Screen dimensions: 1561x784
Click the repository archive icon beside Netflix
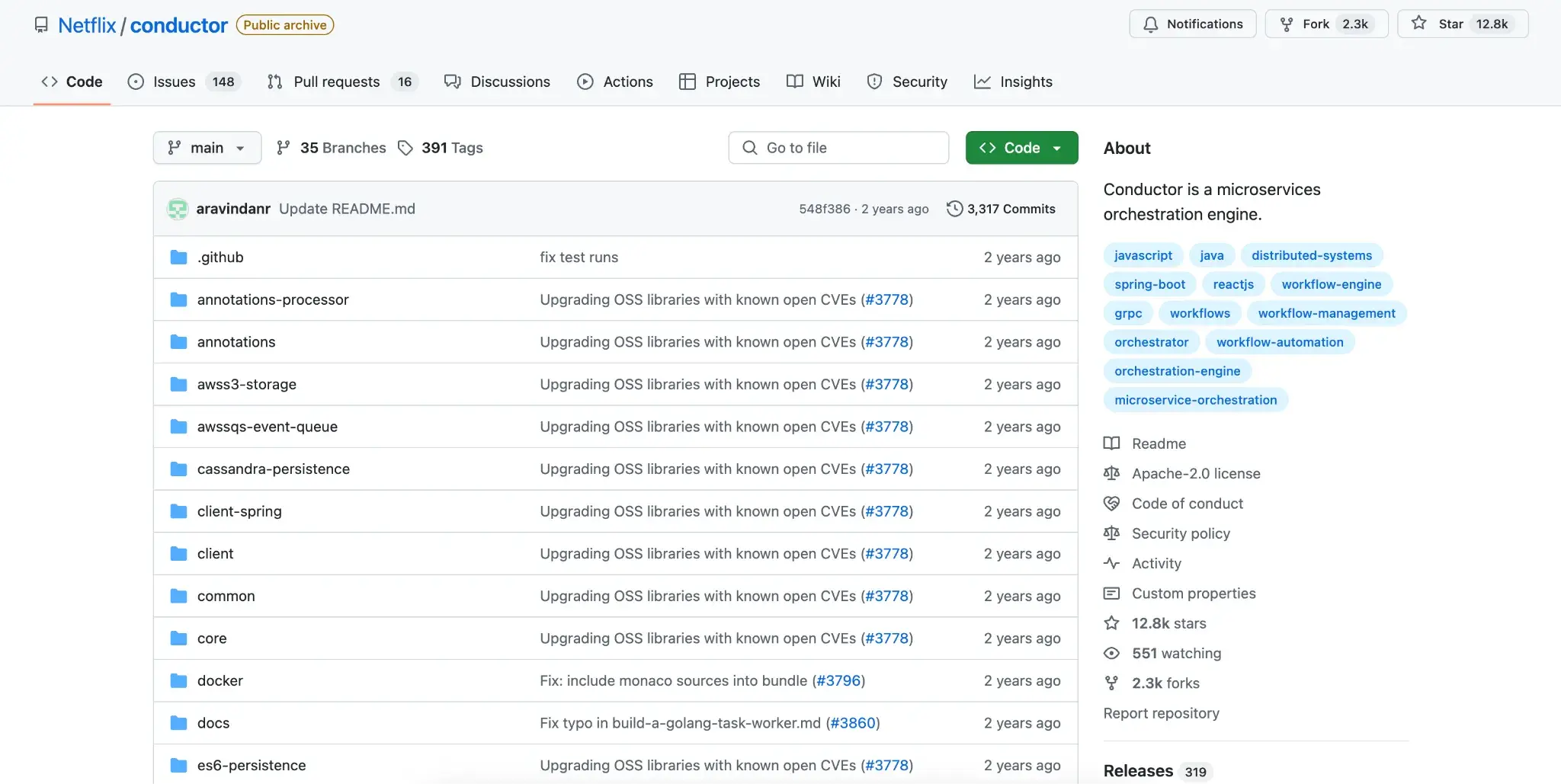point(41,25)
